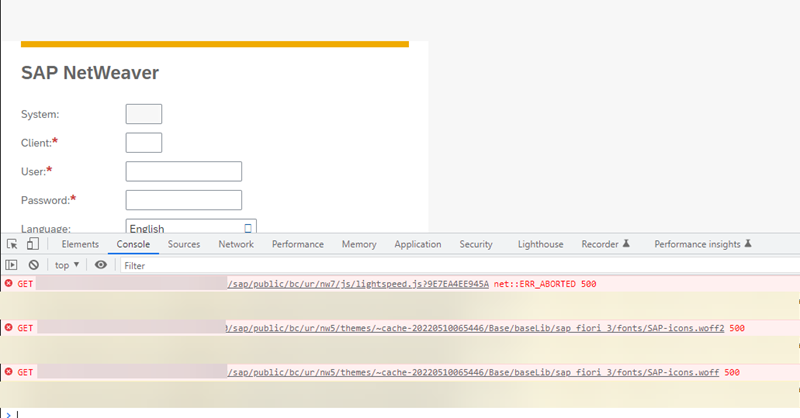Open the Recorder tab
Image resolution: width=800 pixels, height=418 pixels.
click(x=605, y=244)
